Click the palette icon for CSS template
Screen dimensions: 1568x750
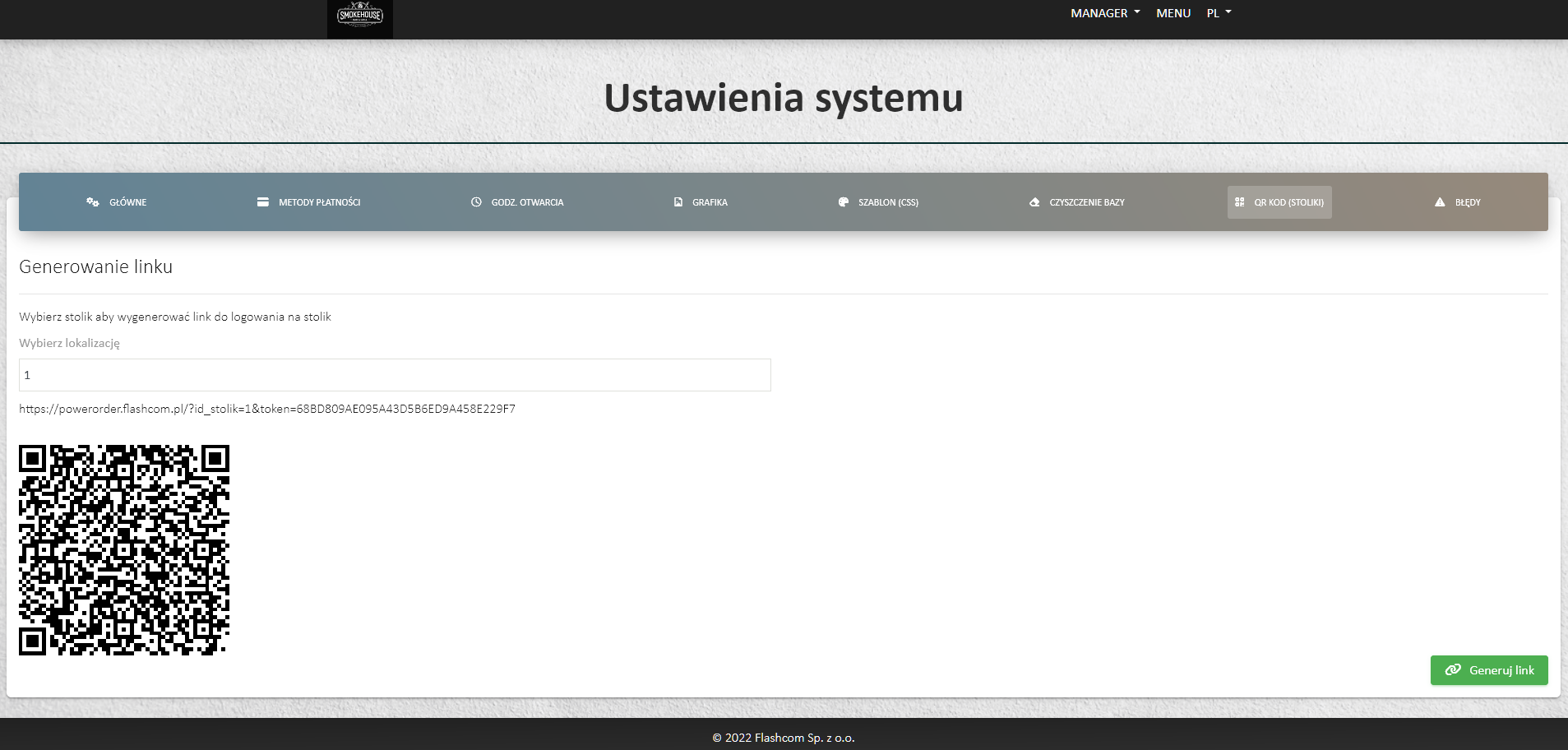844,202
